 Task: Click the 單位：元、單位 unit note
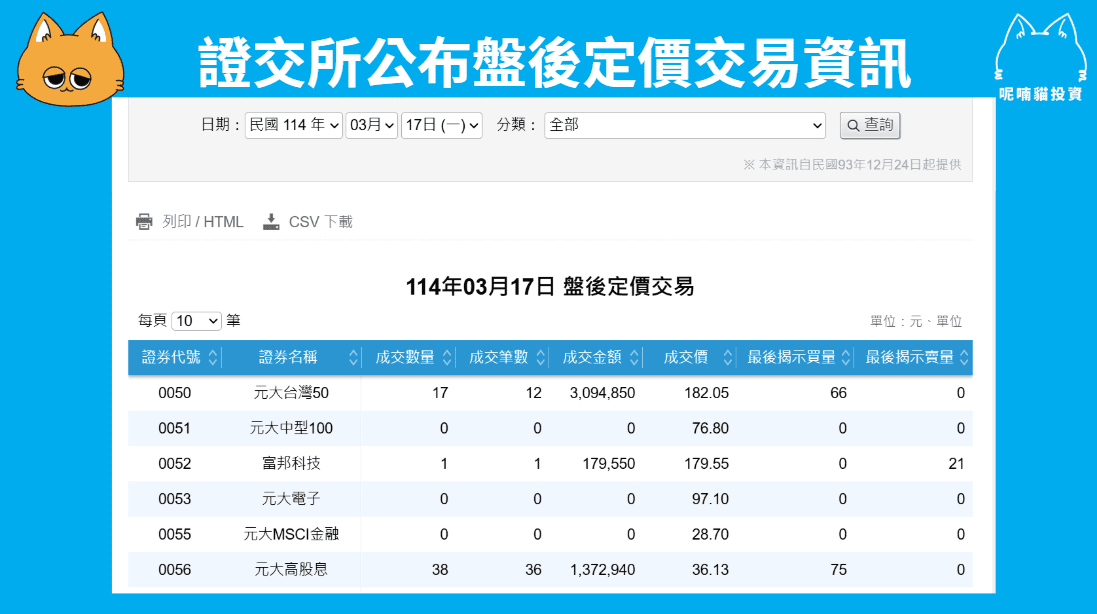916,321
